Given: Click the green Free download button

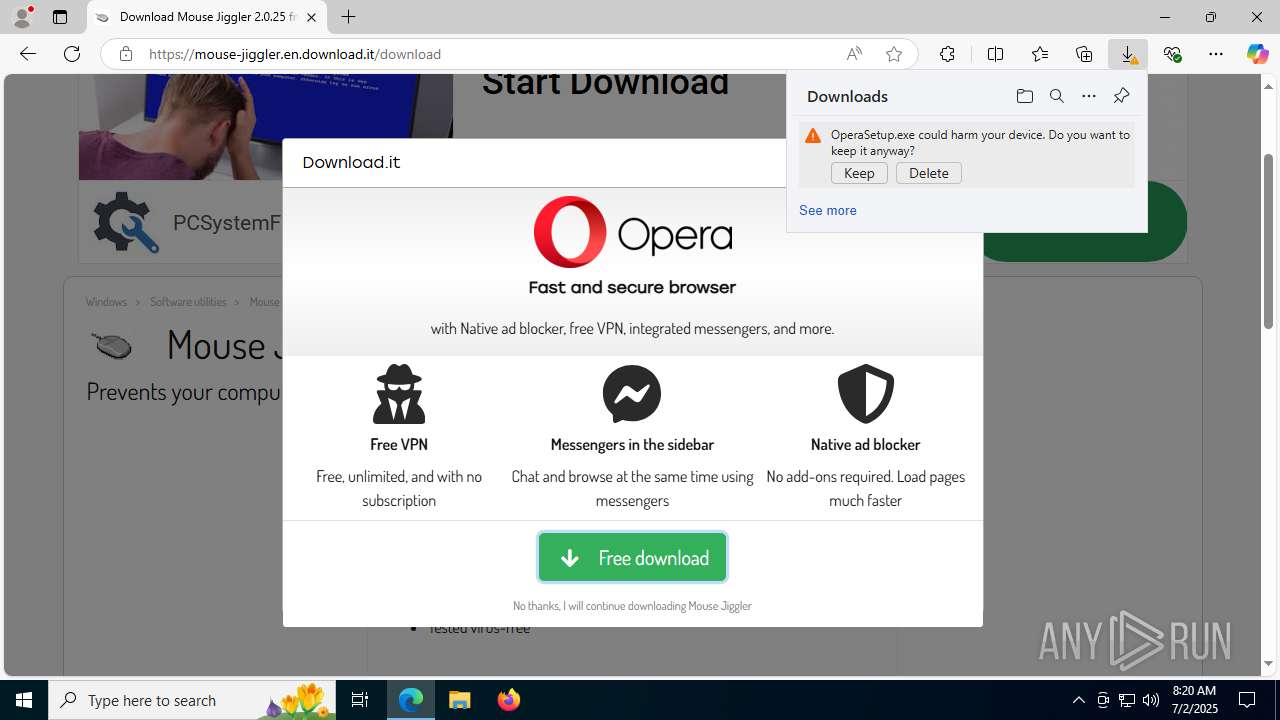Looking at the screenshot, I should click(x=632, y=557).
